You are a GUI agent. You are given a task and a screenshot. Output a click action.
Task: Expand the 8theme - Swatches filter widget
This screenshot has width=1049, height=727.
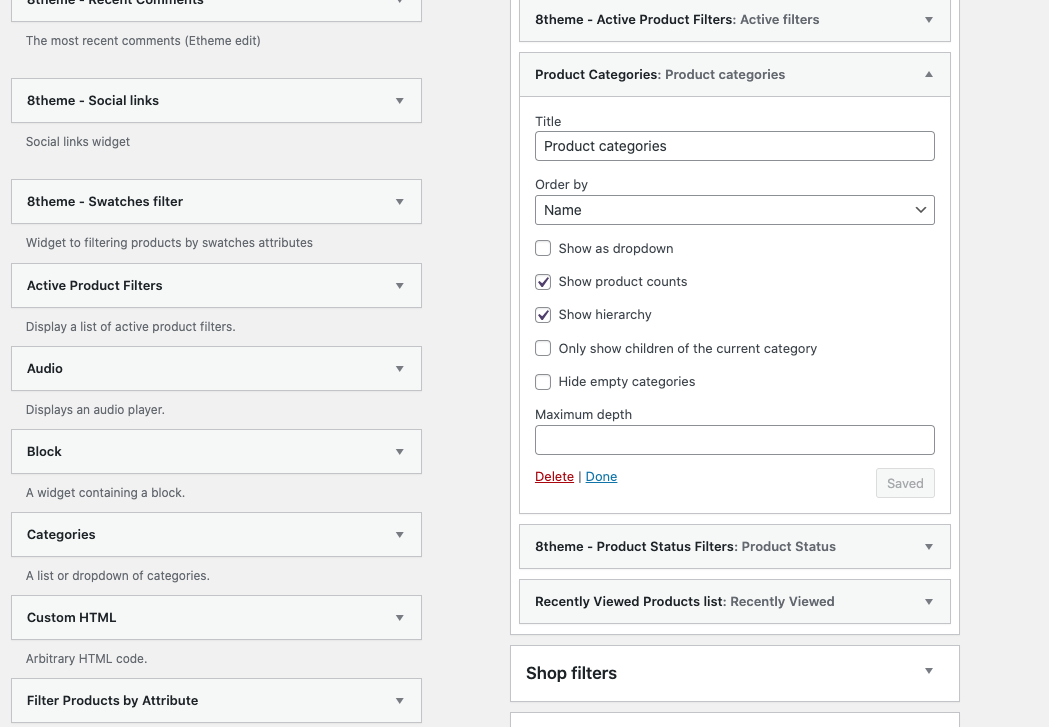click(399, 202)
